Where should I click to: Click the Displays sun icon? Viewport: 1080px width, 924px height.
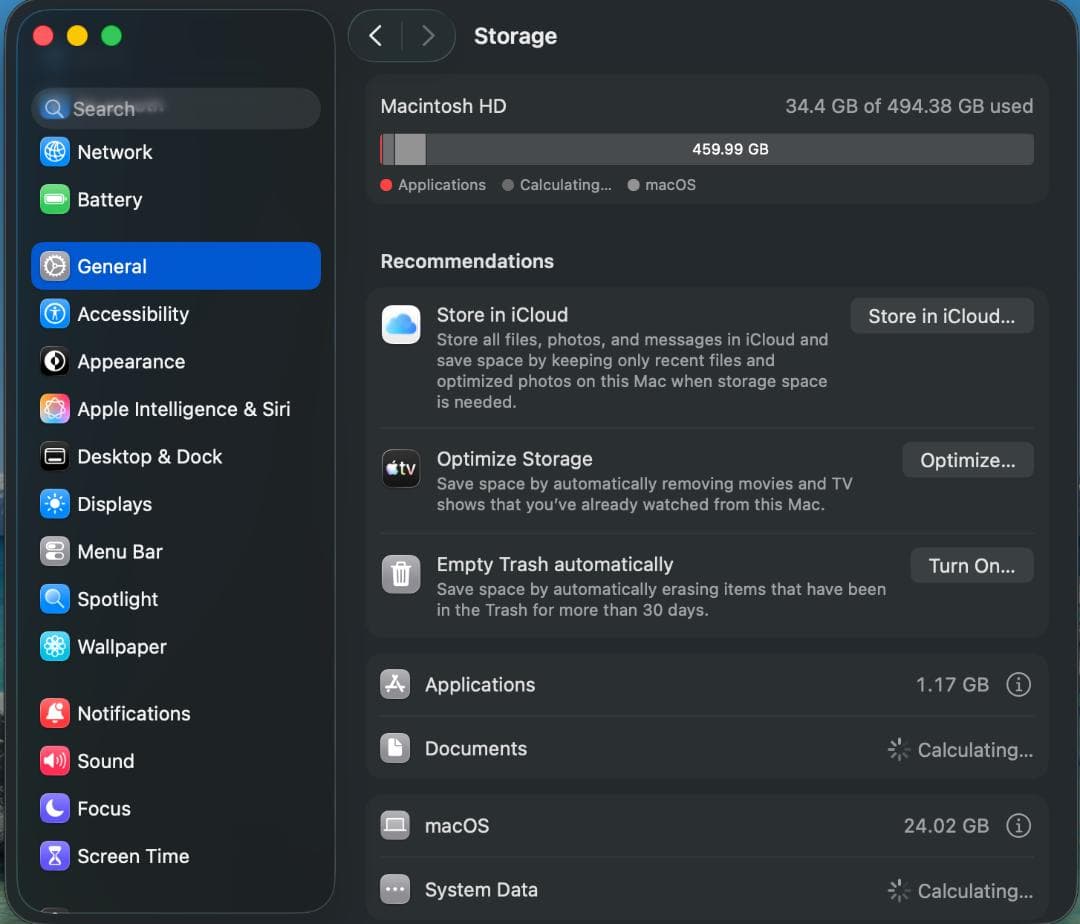[x=54, y=503]
